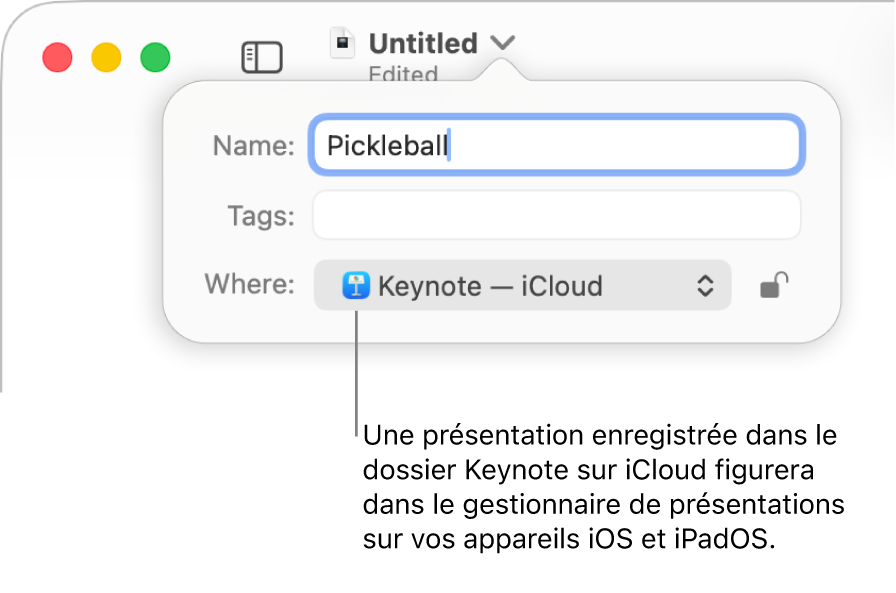896x593 pixels.
Task: Open the Keynote — iCloud dropdown
Action: [x=520, y=286]
